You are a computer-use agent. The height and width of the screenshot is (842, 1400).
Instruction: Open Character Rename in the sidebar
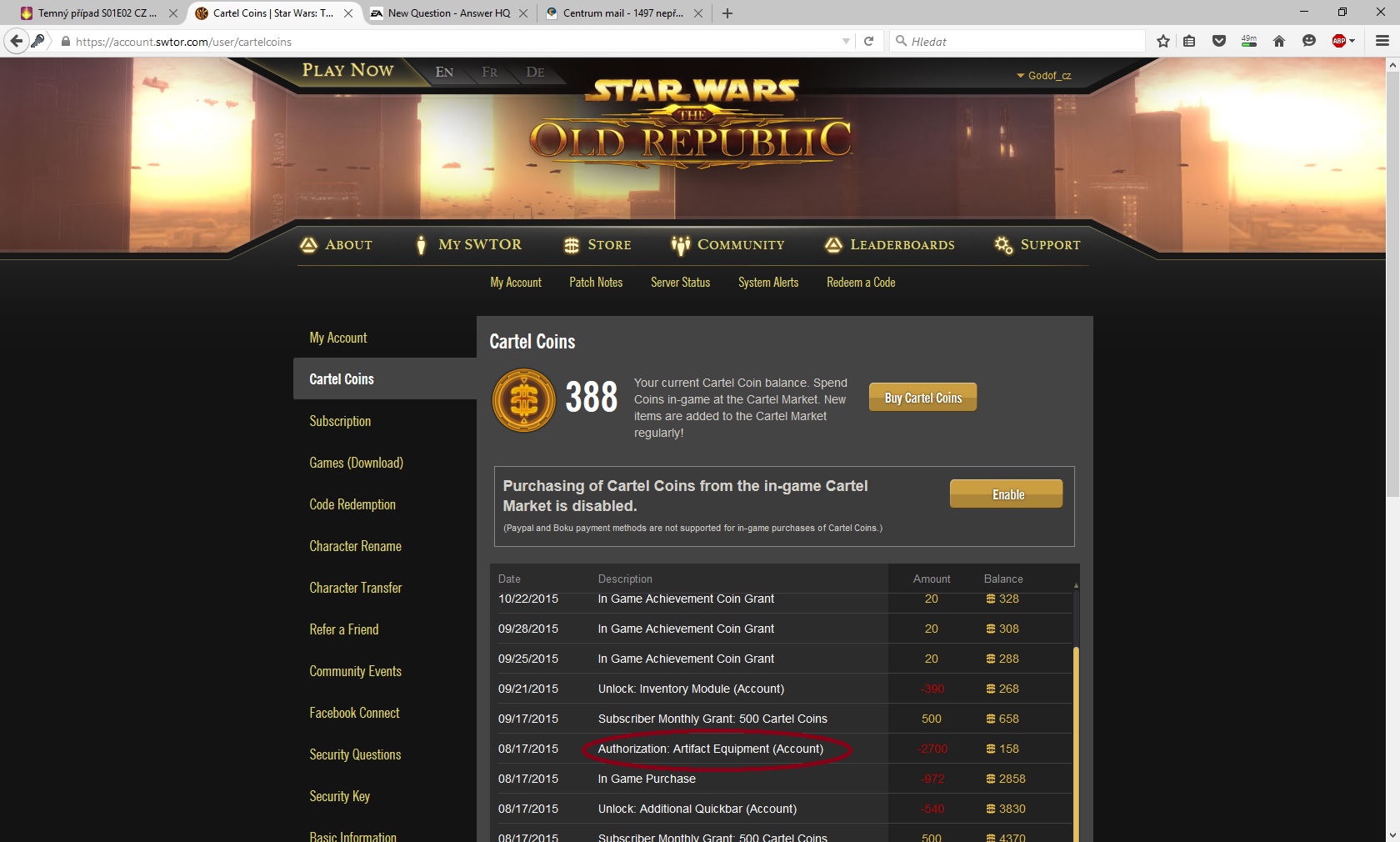[x=355, y=546]
